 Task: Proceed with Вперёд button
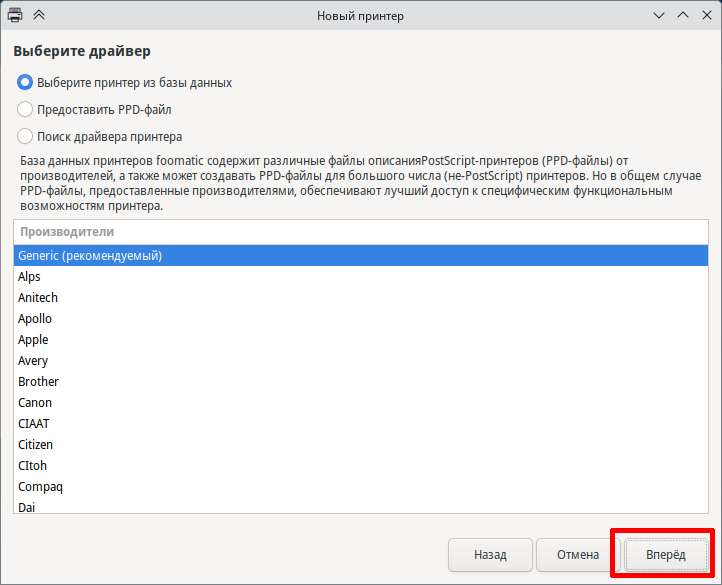pyautogui.click(x=666, y=555)
